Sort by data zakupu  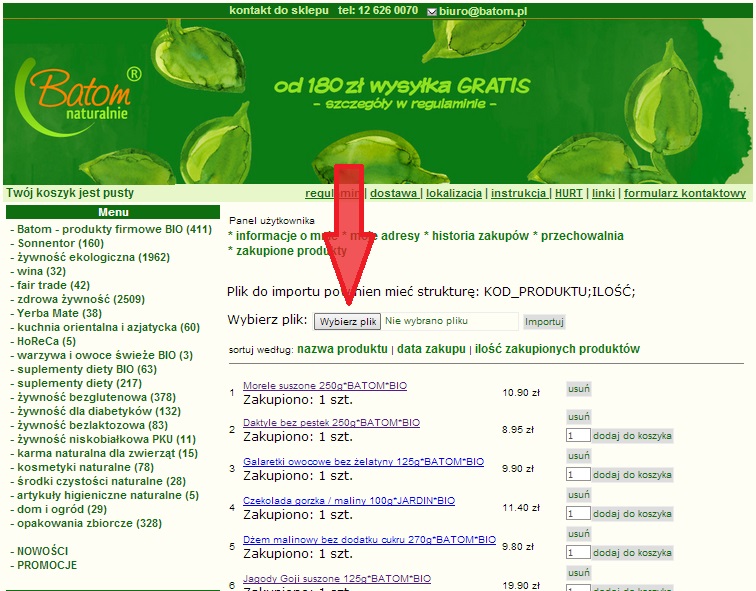point(431,349)
